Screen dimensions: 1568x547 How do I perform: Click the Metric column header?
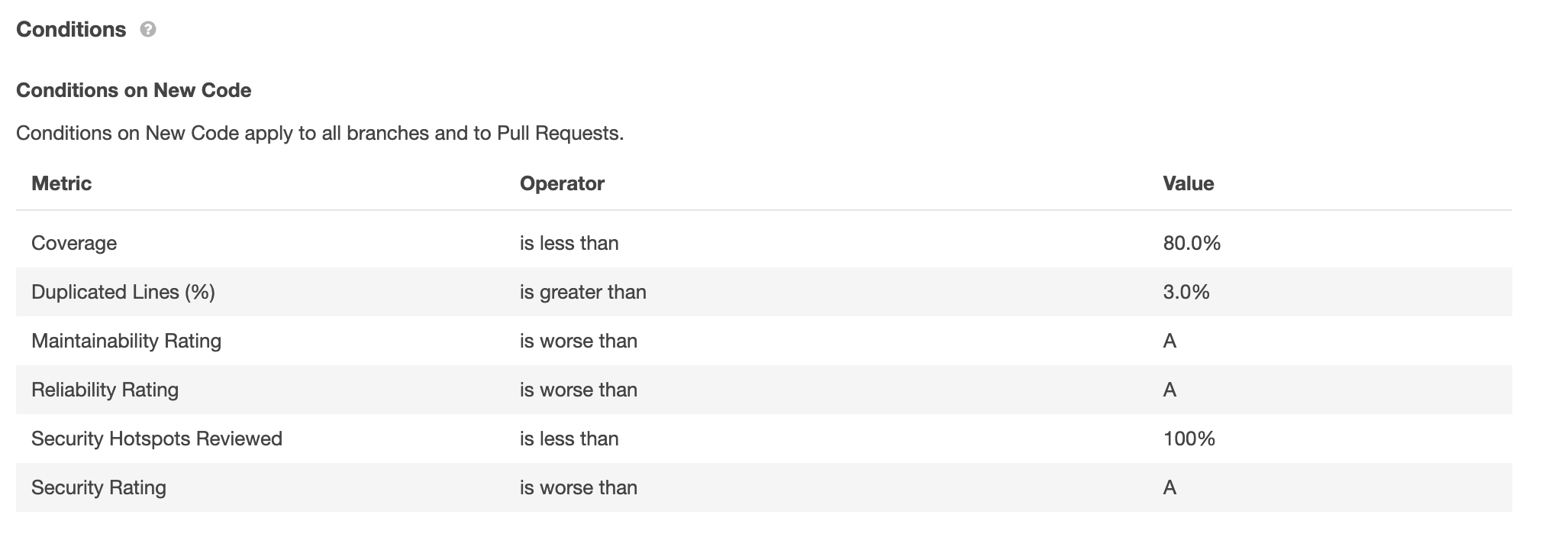point(61,183)
